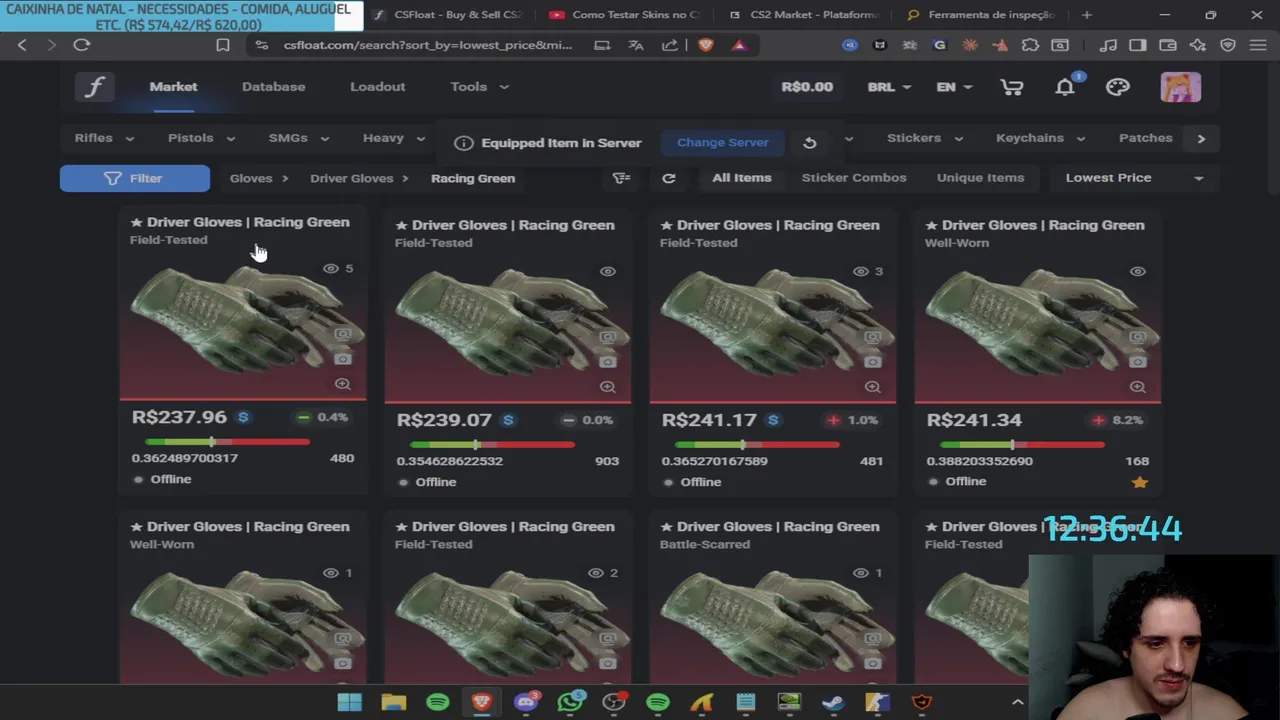The height and width of the screenshot is (720, 1280).
Task: Open the shopping cart
Action: [1012, 87]
